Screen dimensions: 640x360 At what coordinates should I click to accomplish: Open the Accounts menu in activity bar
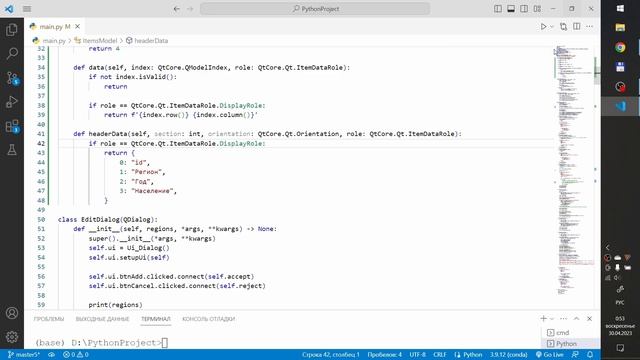[x=12, y=313]
